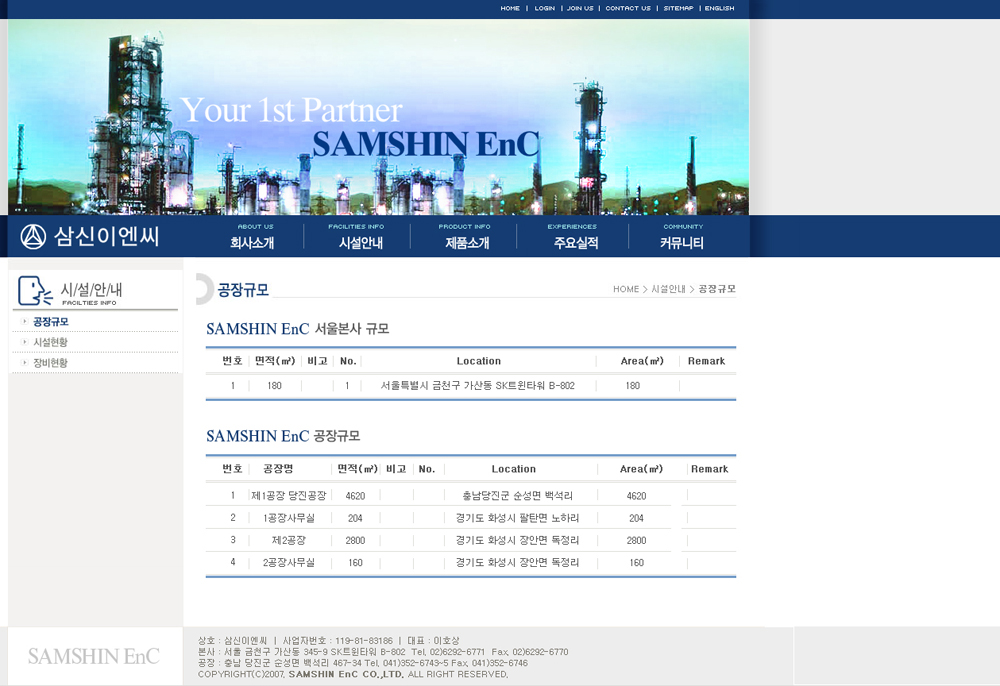Open HOME link in top utility bar

pos(510,8)
